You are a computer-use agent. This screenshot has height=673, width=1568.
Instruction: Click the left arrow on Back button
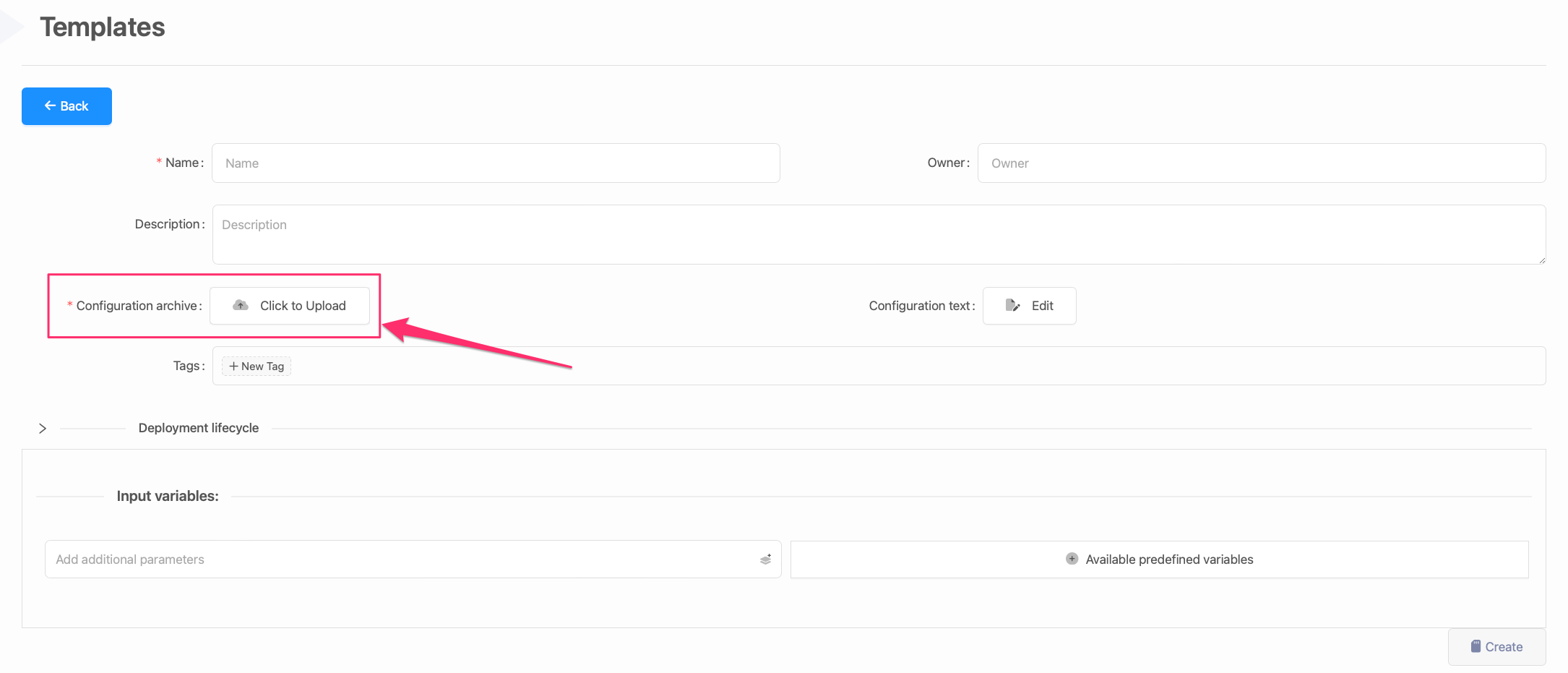click(x=50, y=106)
